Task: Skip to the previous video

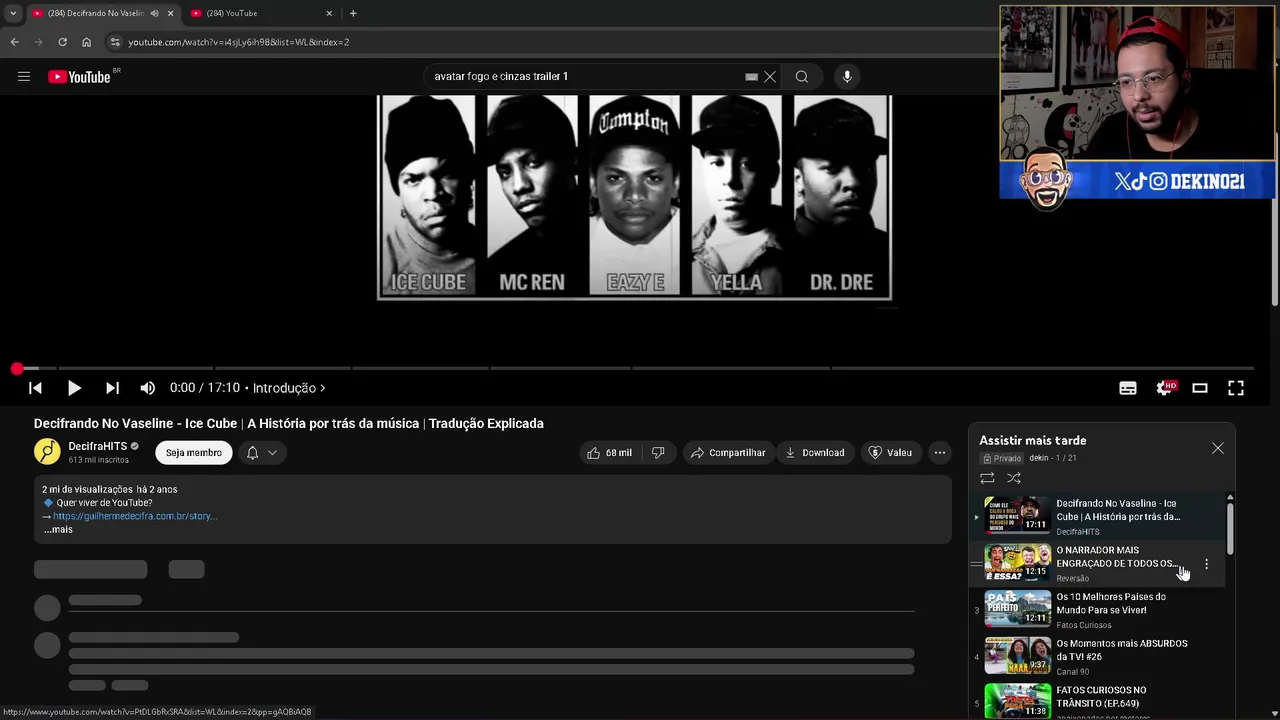Action: pyautogui.click(x=35, y=388)
